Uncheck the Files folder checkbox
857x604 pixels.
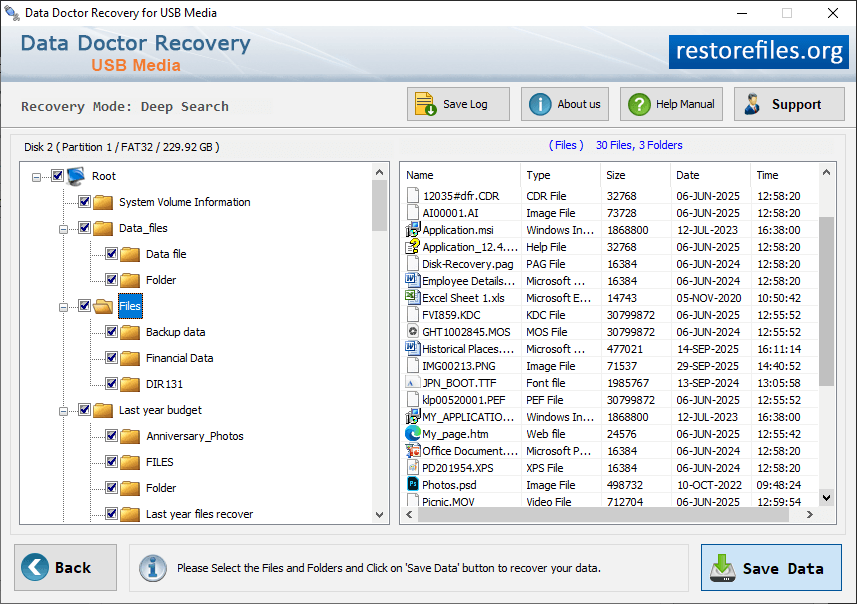point(84,306)
